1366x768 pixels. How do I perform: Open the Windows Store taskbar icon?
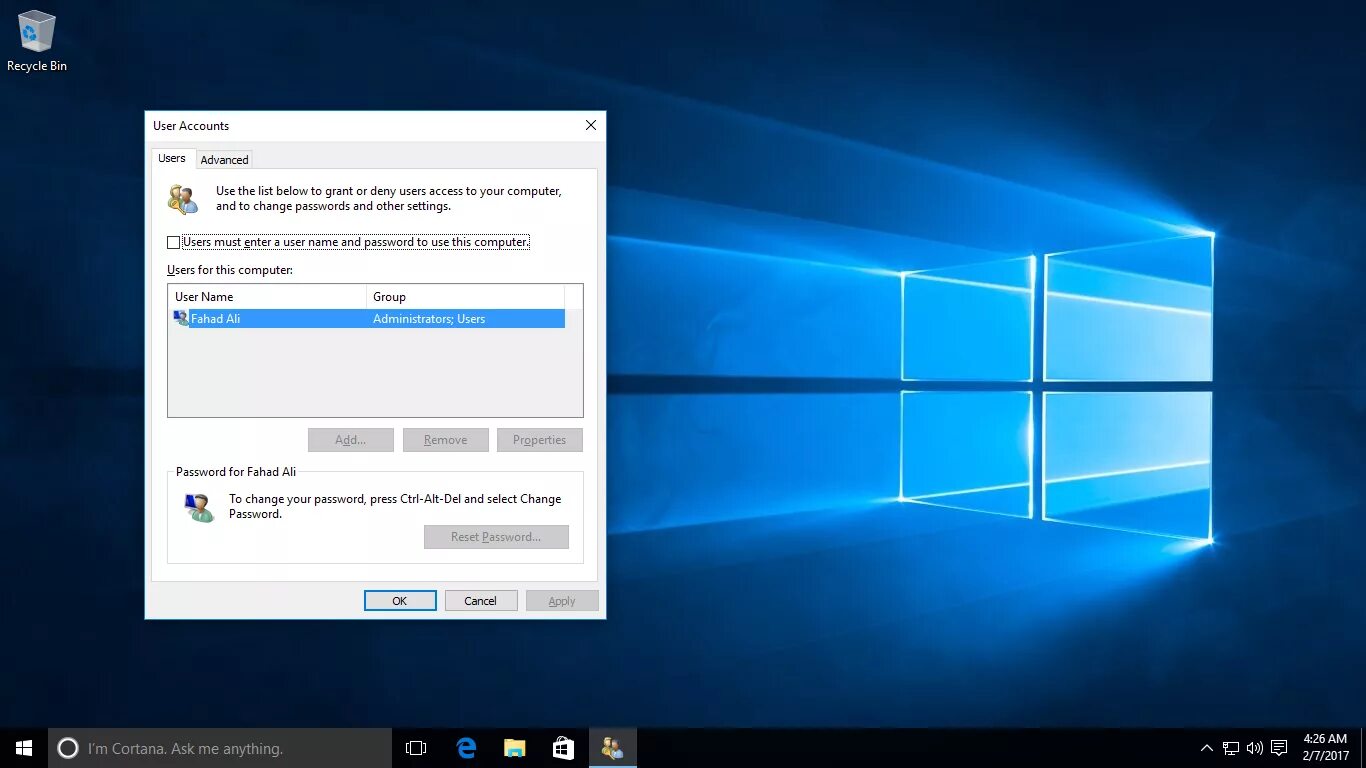(563, 748)
